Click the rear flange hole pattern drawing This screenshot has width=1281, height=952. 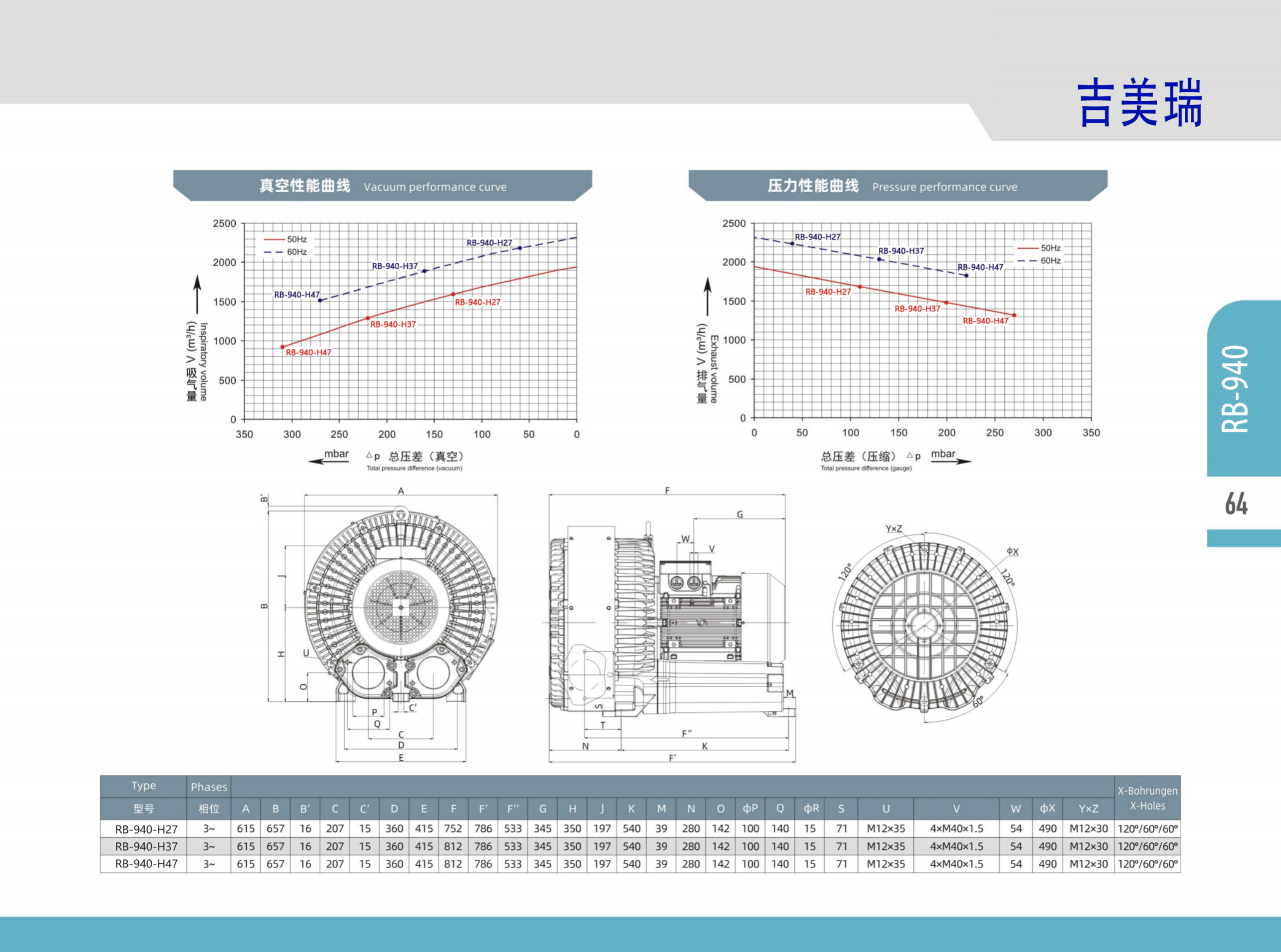[x=924, y=626]
